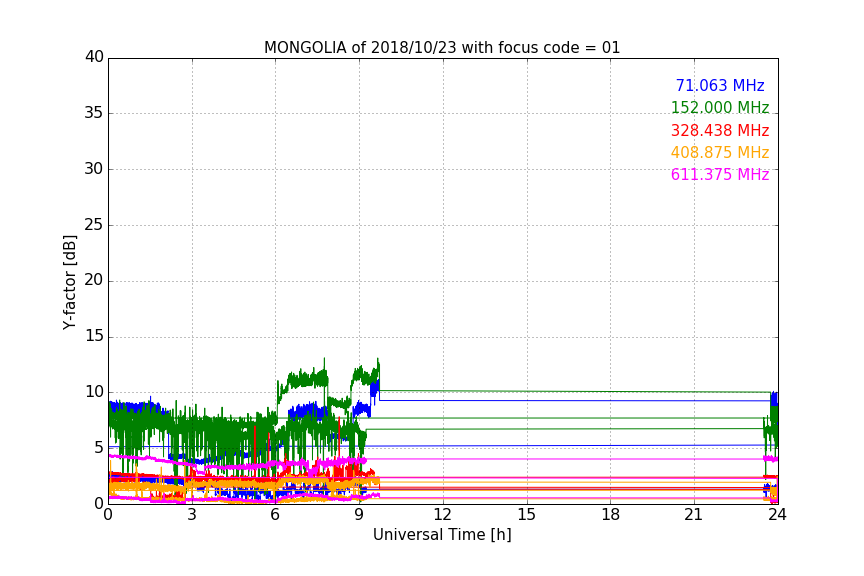
Task: Click the y-axis tick label '25'
Action: click(x=94, y=225)
